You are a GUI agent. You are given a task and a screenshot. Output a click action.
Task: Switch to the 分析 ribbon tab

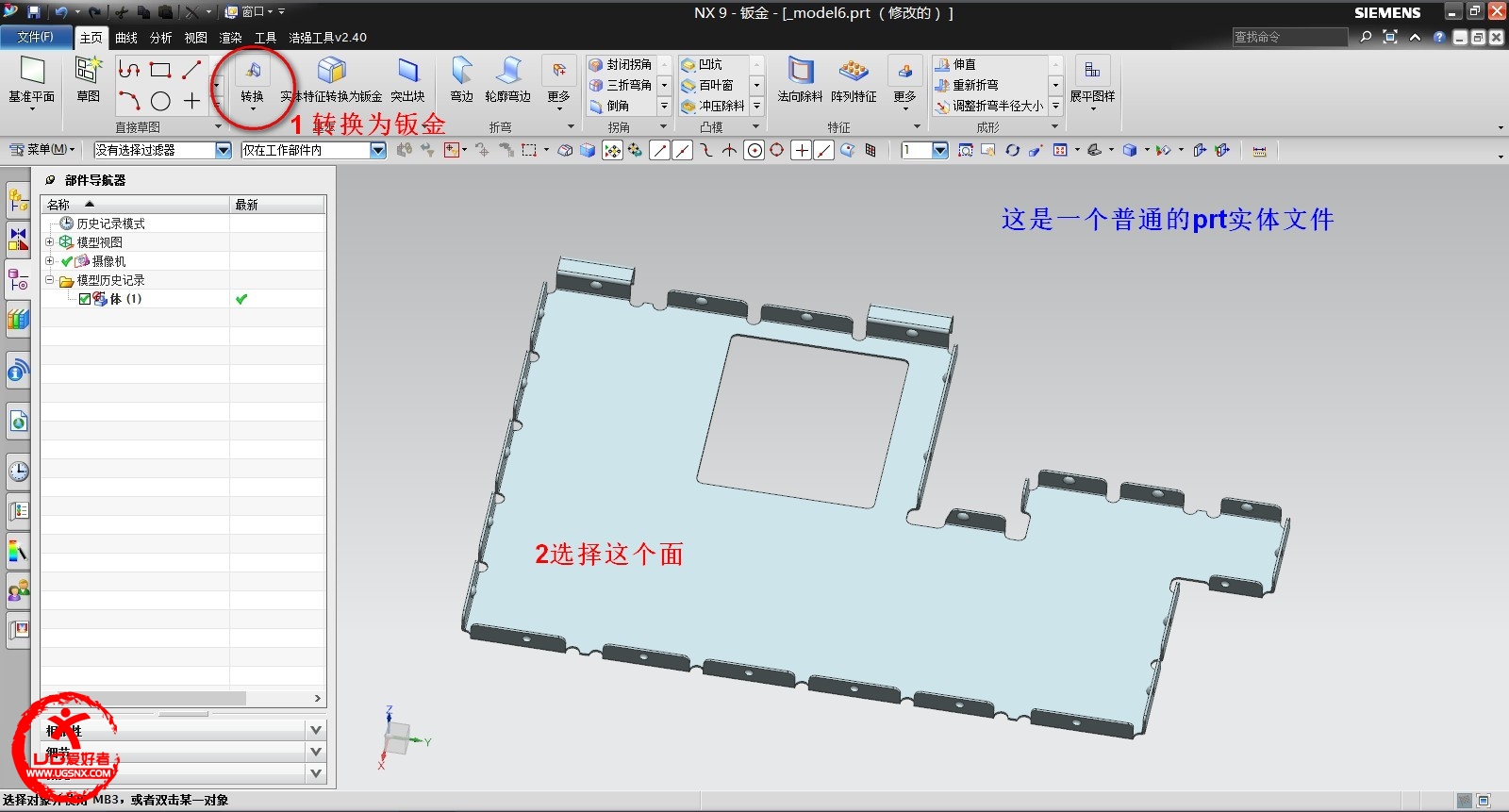click(x=161, y=38)
